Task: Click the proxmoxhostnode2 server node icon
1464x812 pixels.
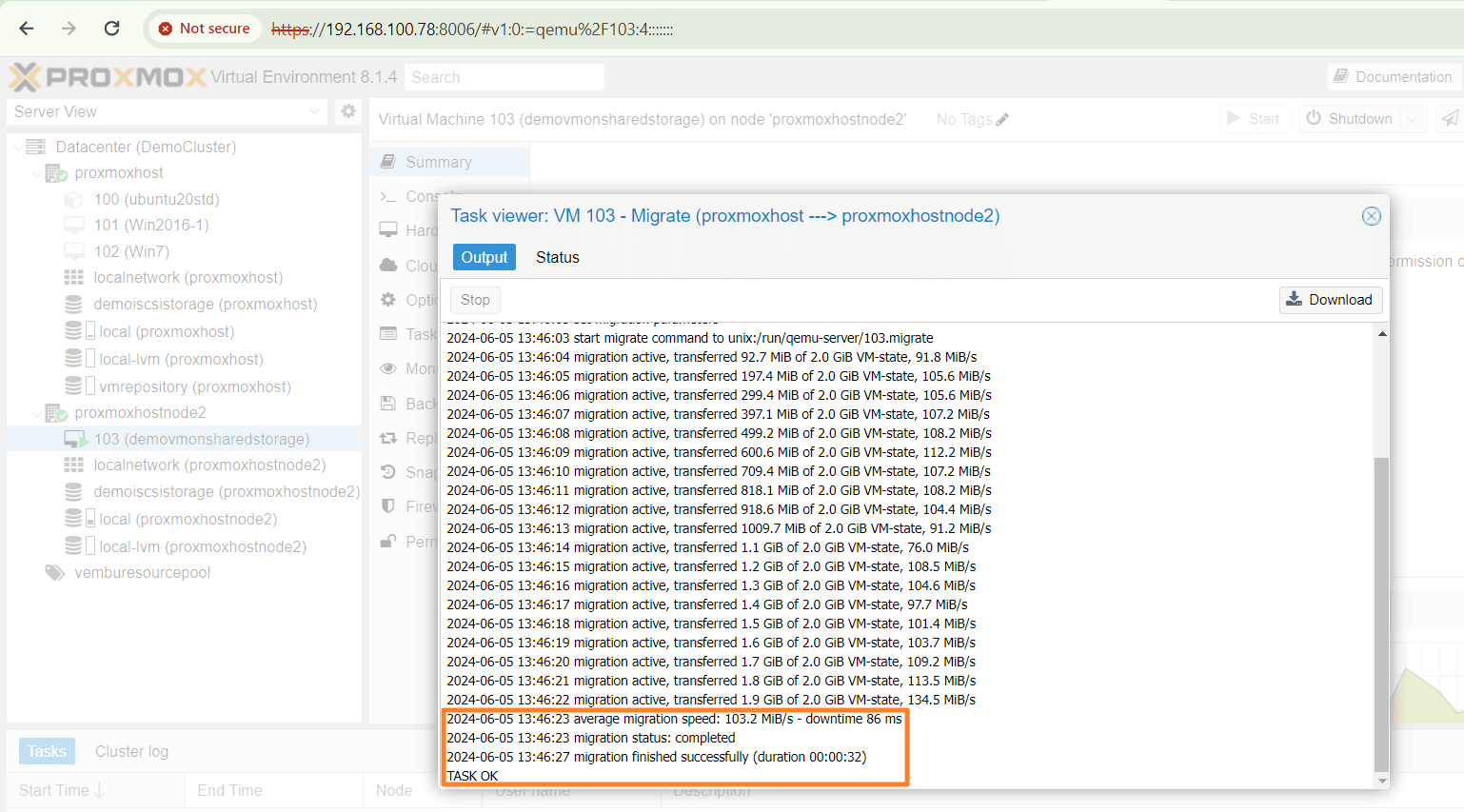Action: (56, 413)
